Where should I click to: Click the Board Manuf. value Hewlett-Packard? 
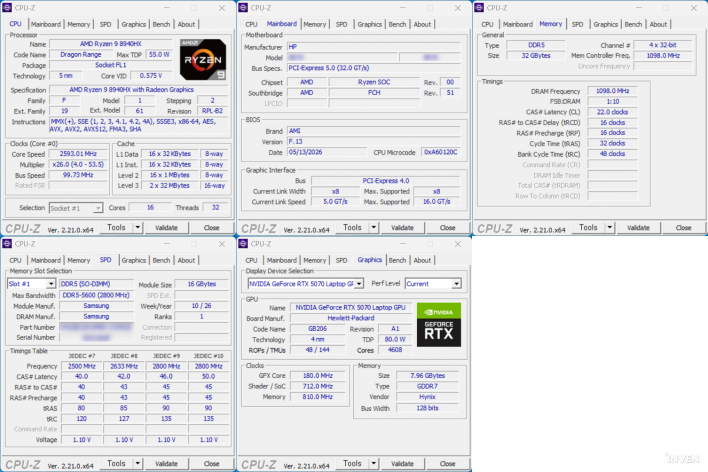click(351, 318)
